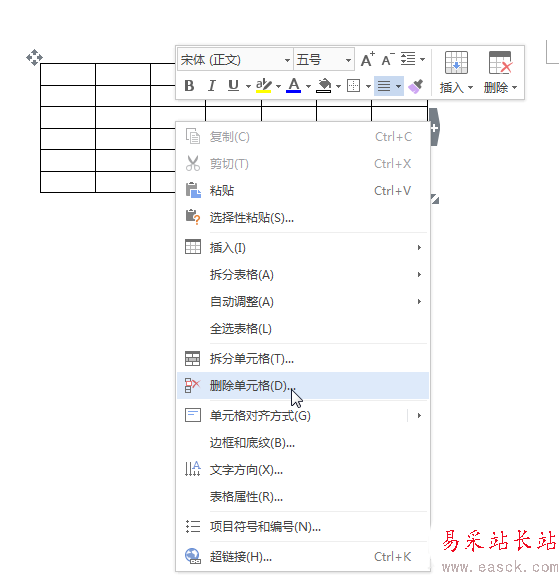Screen dimensions: 559x582
Task: Expand font color dropdown arrow
Action: coord(308,86)
